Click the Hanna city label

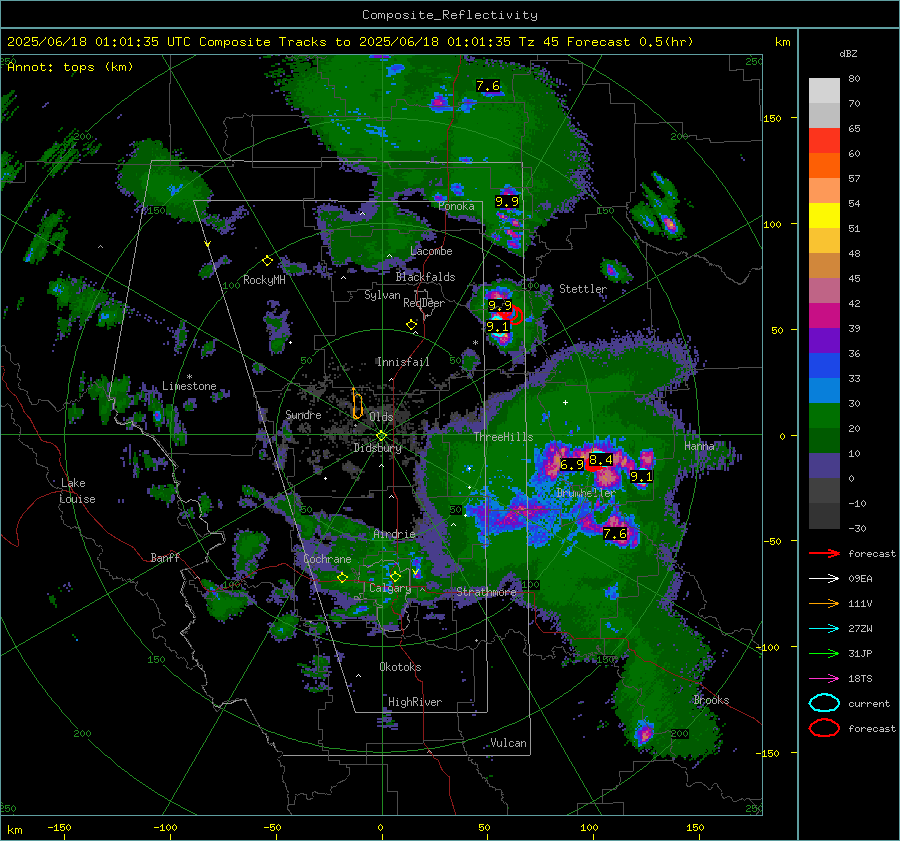click(x=699, y=446)
